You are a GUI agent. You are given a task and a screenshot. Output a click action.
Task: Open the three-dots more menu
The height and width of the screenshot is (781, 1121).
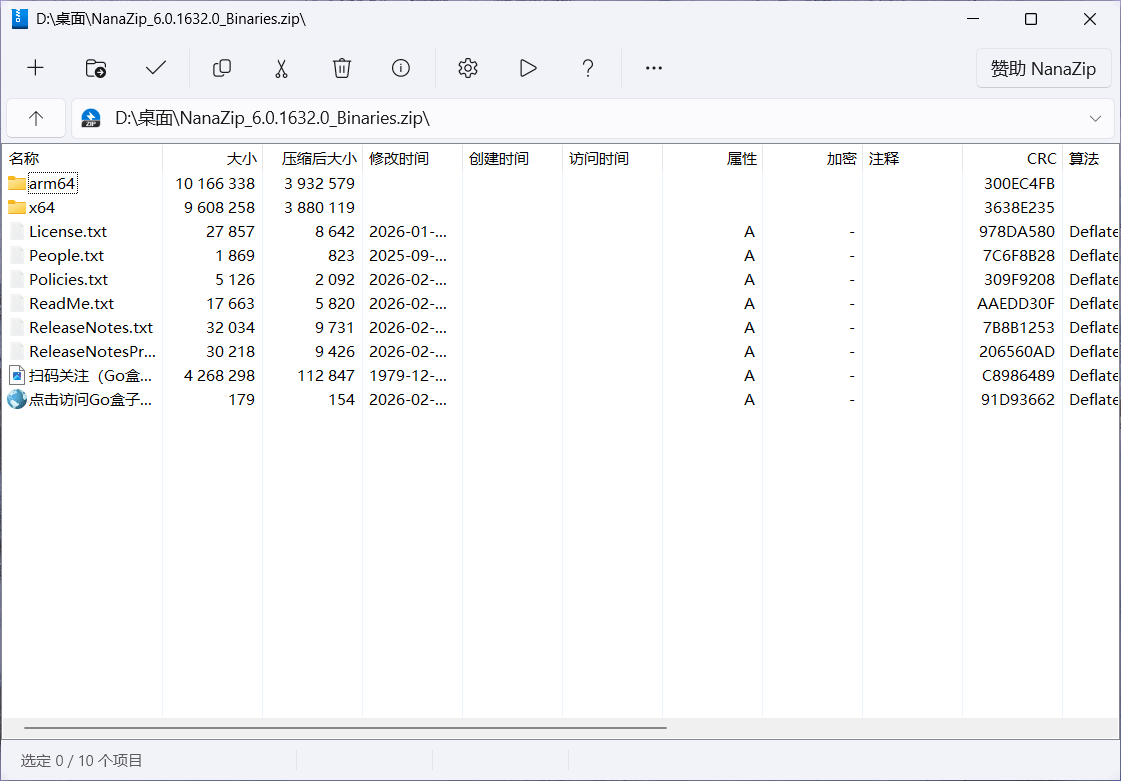coord(654,68)
